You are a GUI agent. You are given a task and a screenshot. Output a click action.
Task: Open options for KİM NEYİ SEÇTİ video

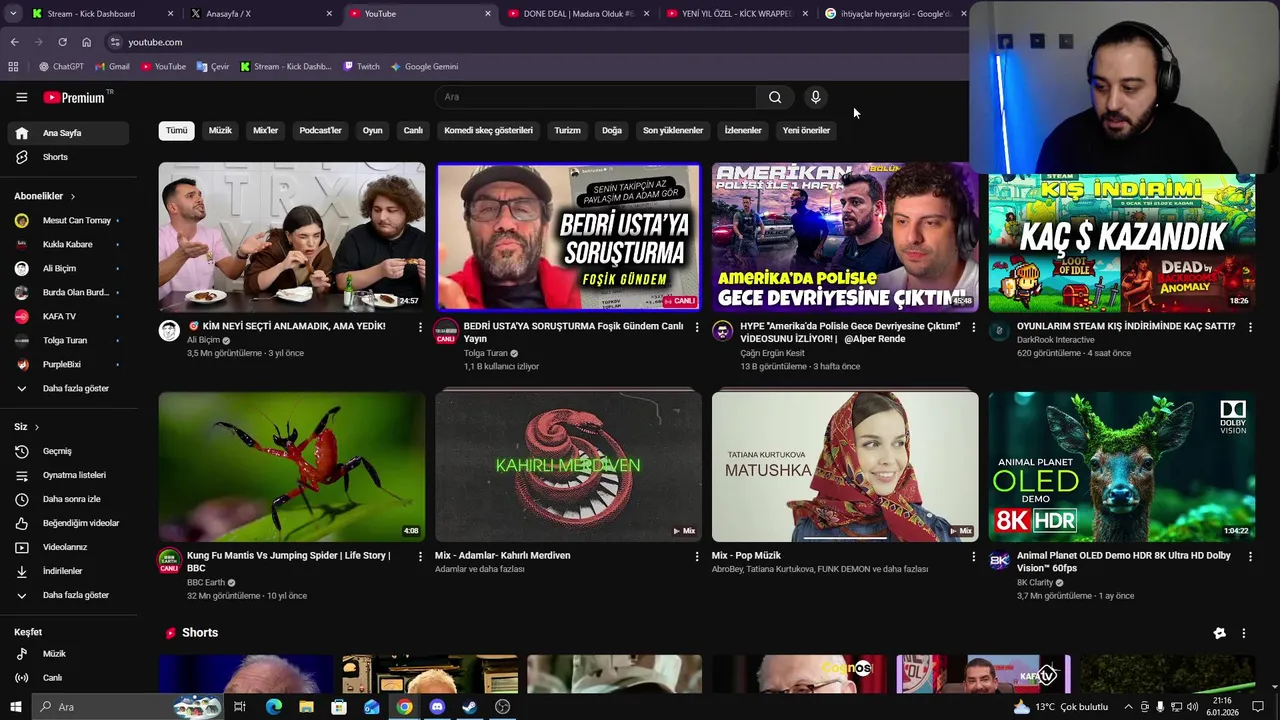(420, 327)
